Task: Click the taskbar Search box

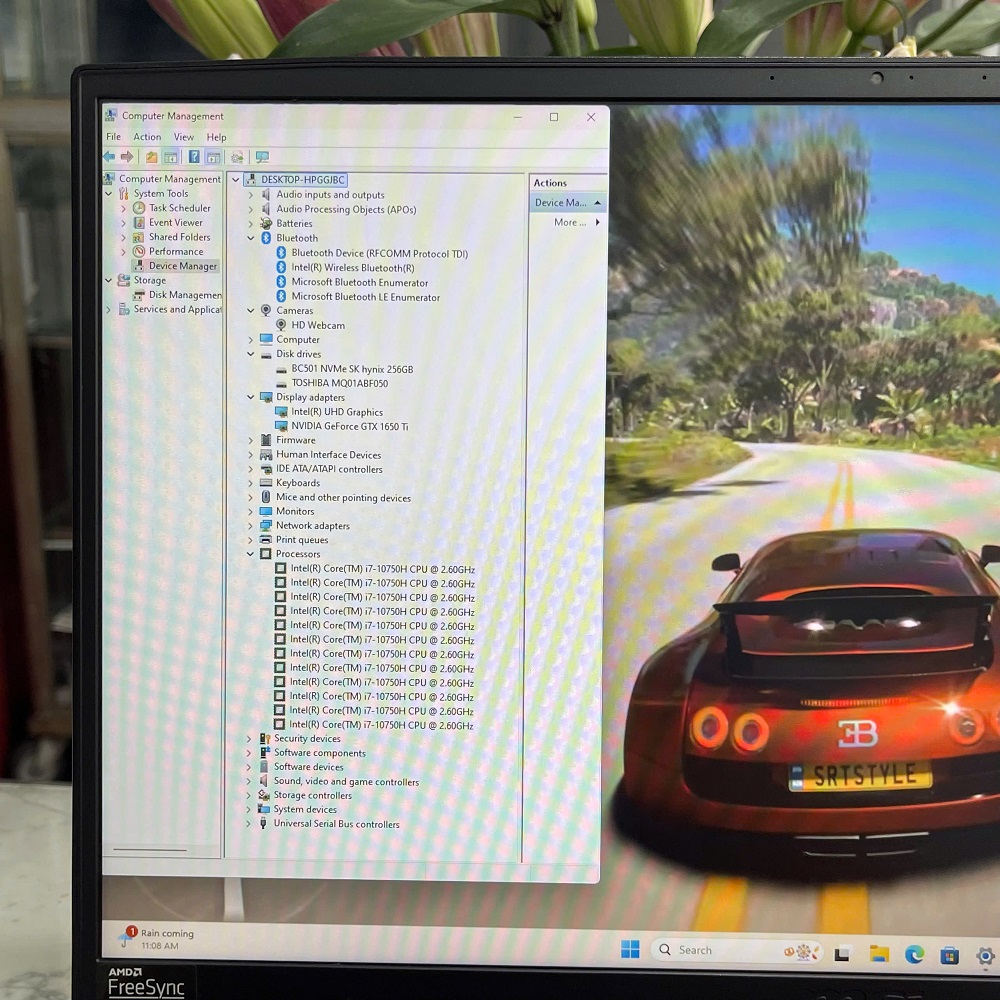Action: 737,950
